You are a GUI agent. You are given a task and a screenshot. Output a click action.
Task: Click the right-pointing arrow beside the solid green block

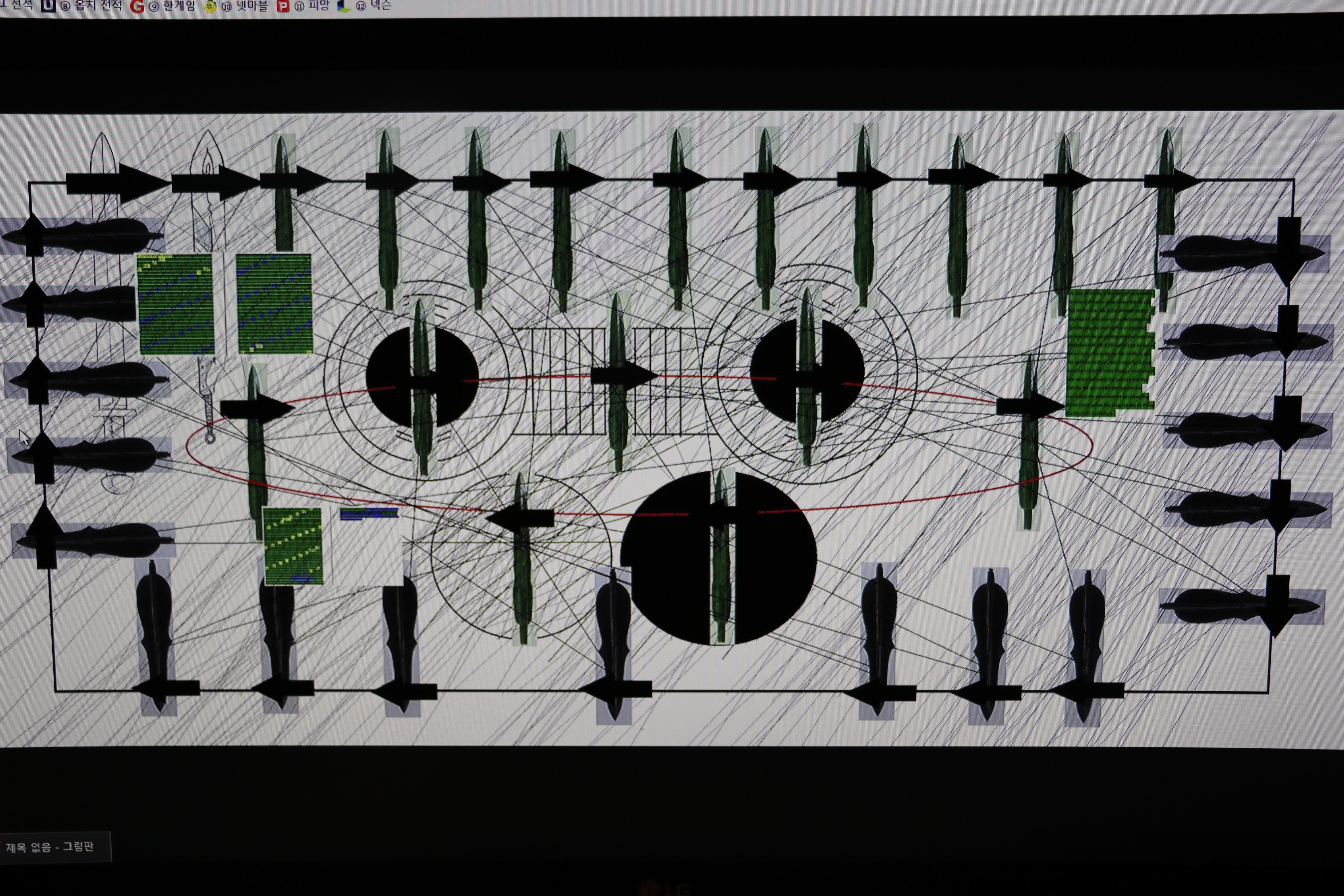click(x=1029, y=407)
